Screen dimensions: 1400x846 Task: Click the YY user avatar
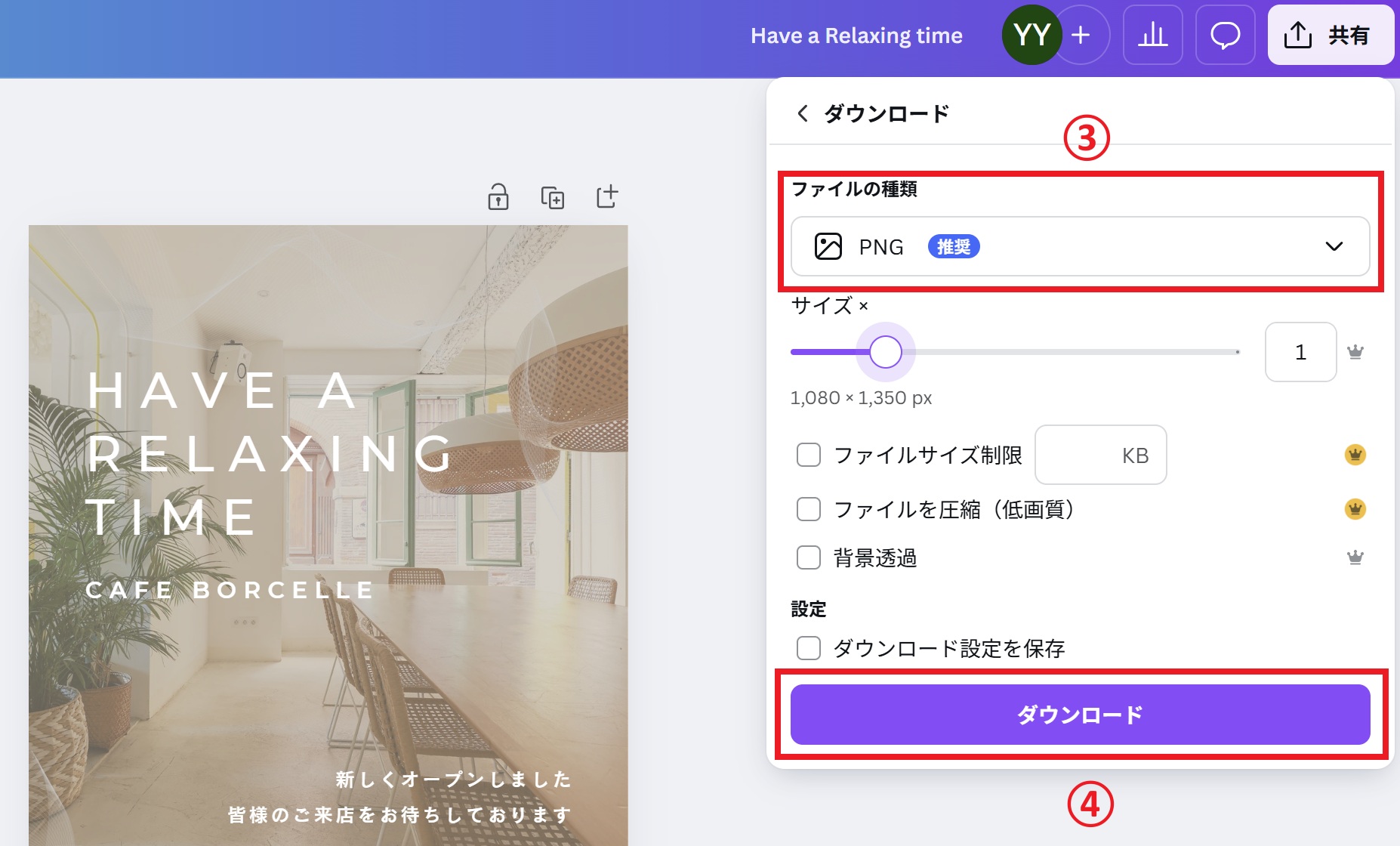tap(1031, 35)
